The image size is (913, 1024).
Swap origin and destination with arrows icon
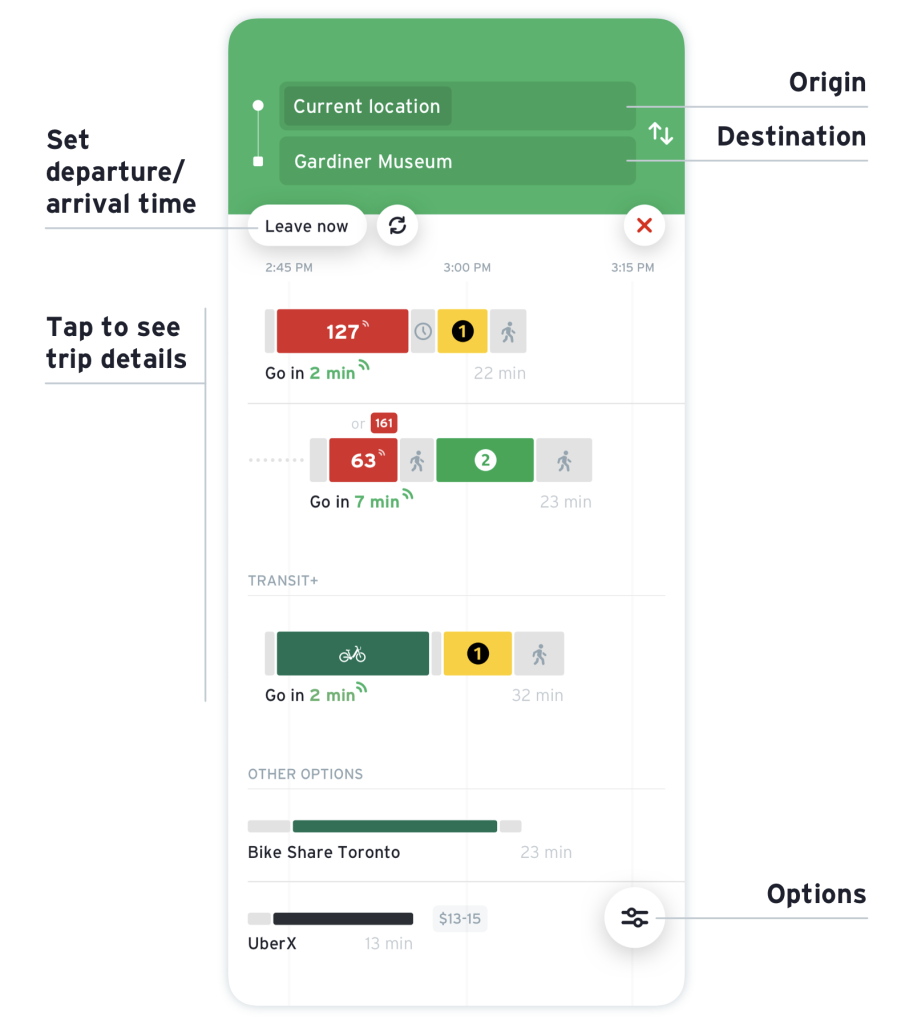point(660,133)
